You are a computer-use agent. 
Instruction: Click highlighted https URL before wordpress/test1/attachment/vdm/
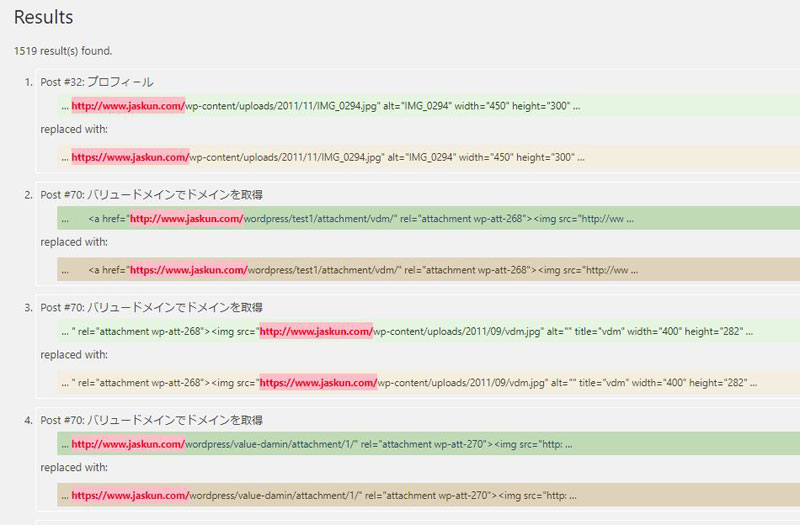click(x=189, y=270)
